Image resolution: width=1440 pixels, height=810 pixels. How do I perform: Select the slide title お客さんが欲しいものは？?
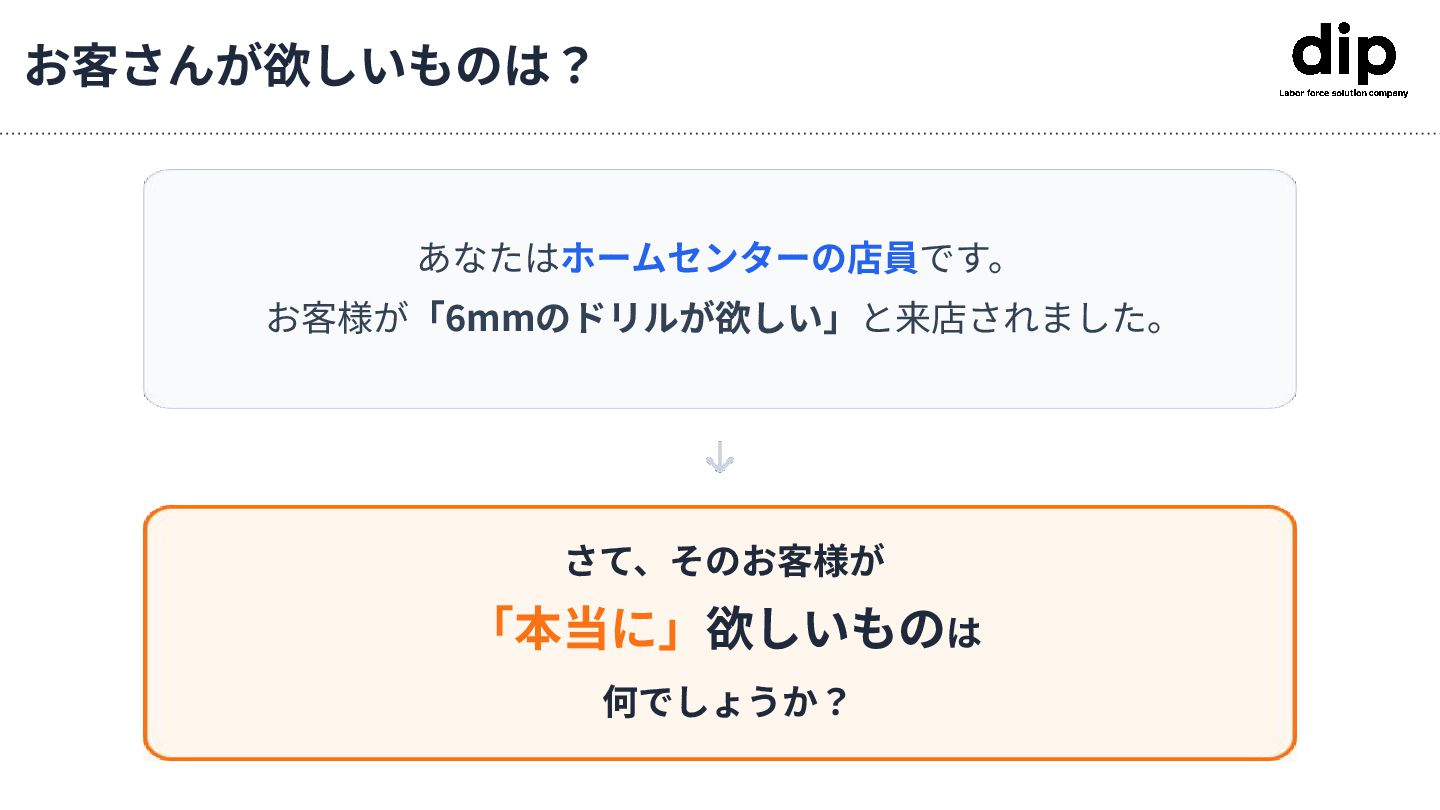[x=307, y=66]
